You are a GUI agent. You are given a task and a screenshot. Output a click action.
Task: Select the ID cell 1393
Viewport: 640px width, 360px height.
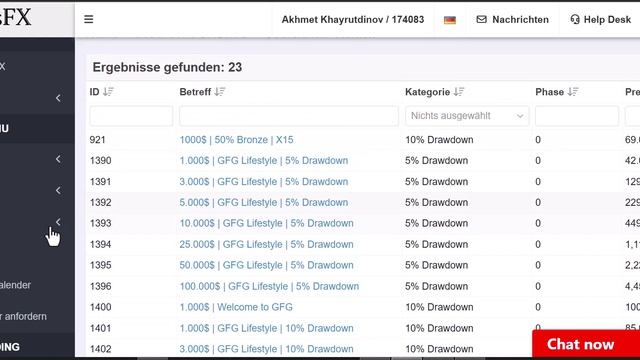100,223
